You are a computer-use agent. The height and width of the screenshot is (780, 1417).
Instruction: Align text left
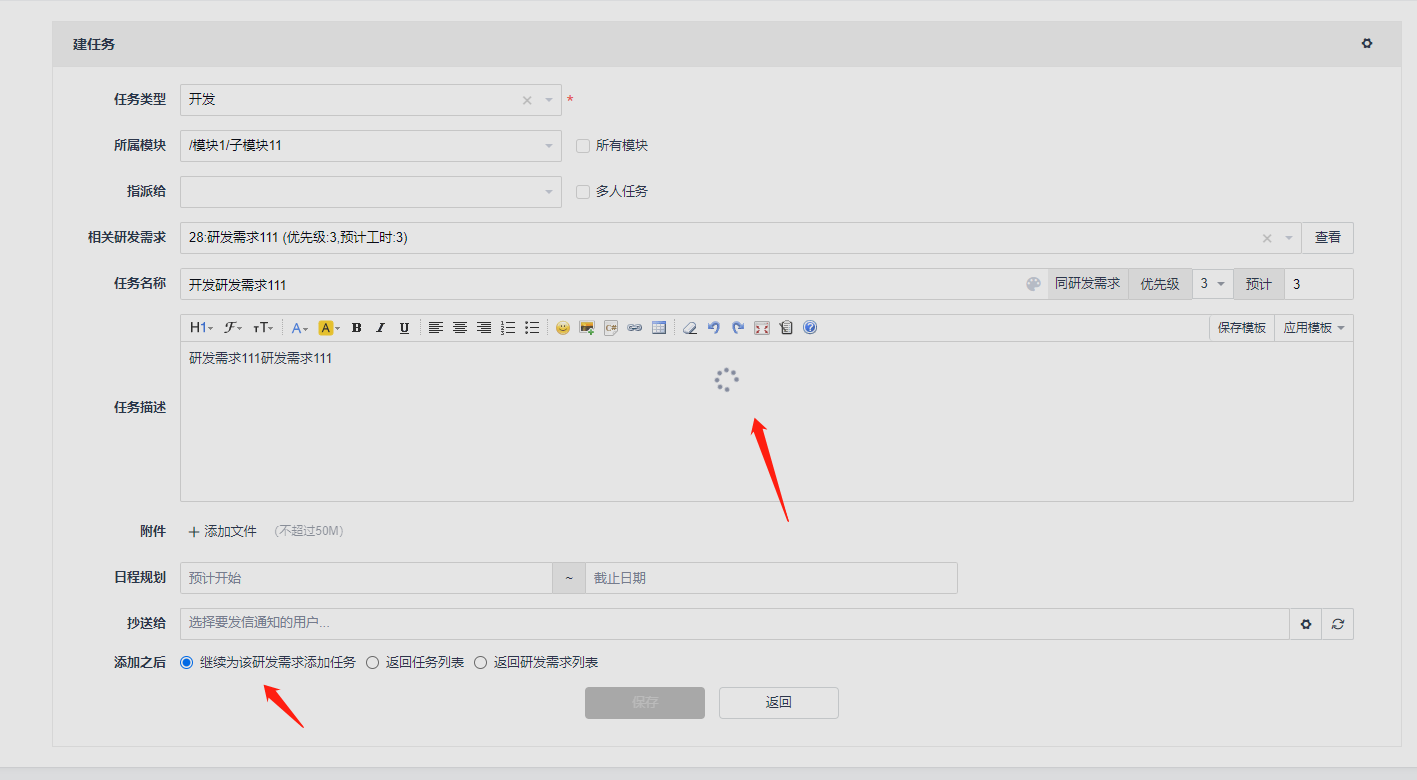(436, 328)
